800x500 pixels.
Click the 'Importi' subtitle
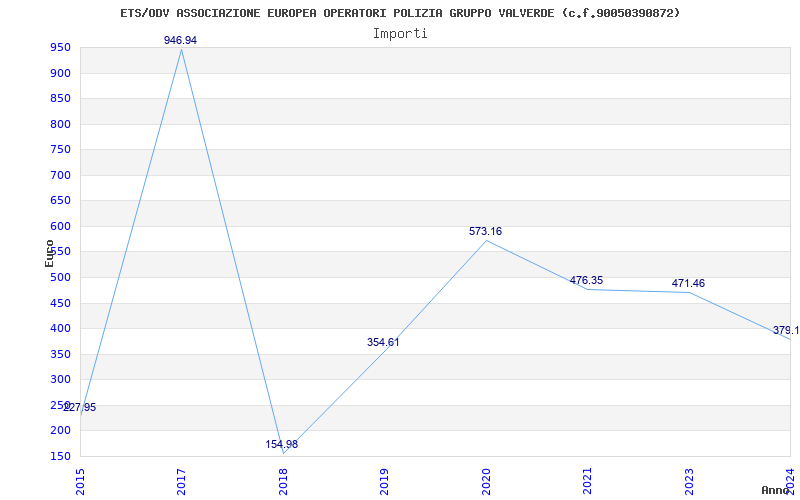tap(400, 34)
